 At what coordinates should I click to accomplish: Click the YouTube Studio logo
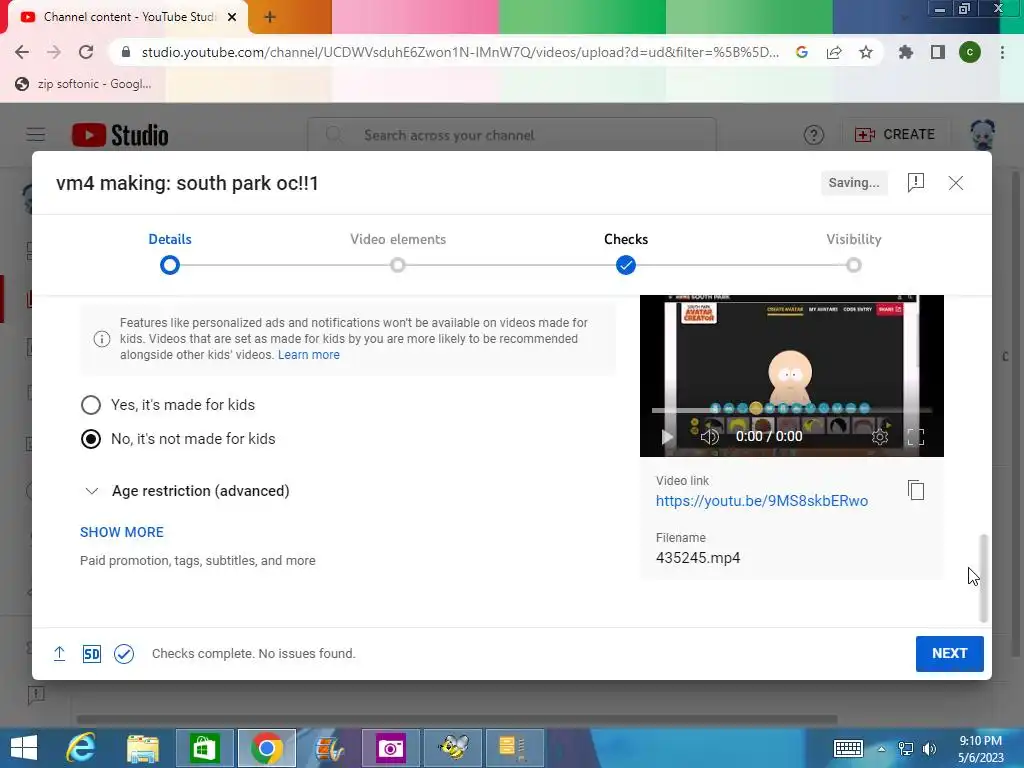tap(120, 135)
